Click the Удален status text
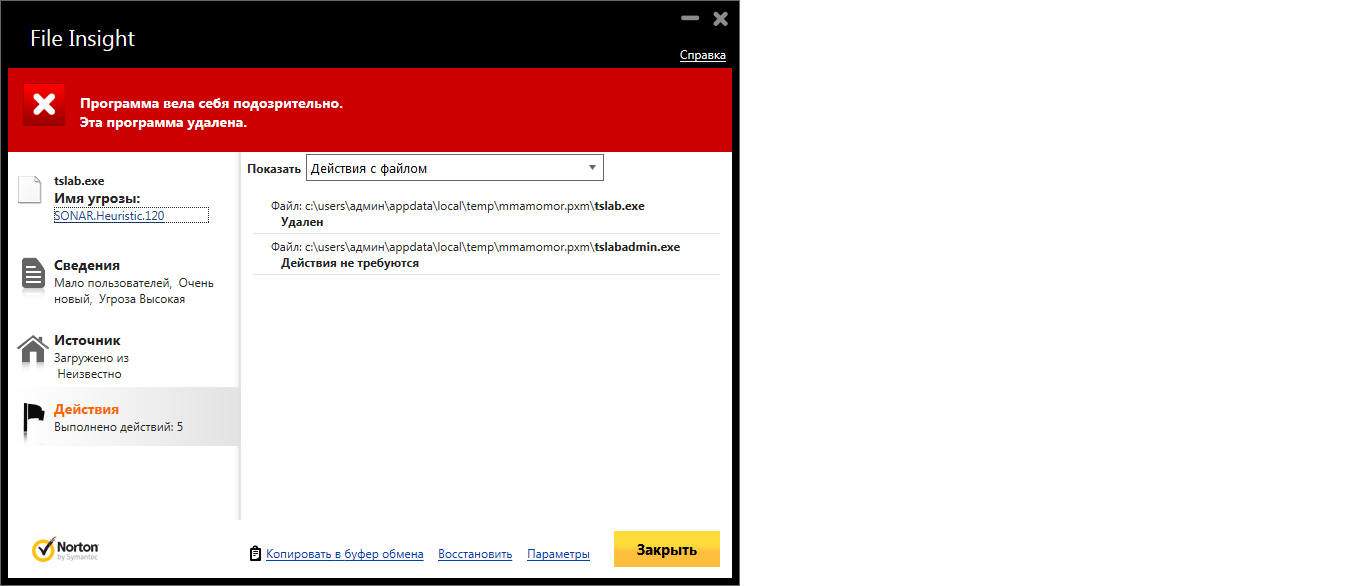Viewport: 1350px width, 586px height. pos(302,222)
